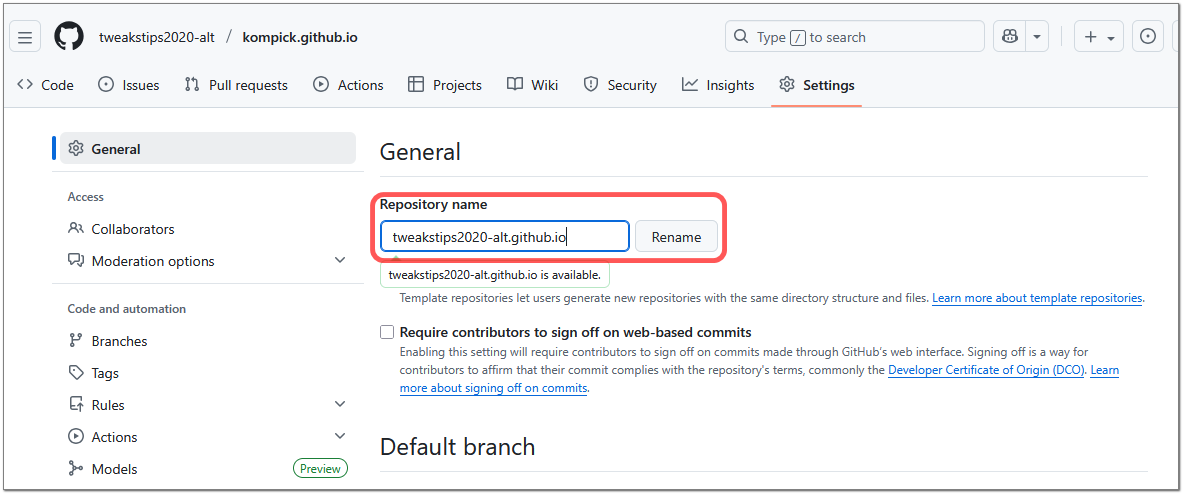Open the Actions tab
Viewport: 1183px width, 494px height.
(349, 85)
